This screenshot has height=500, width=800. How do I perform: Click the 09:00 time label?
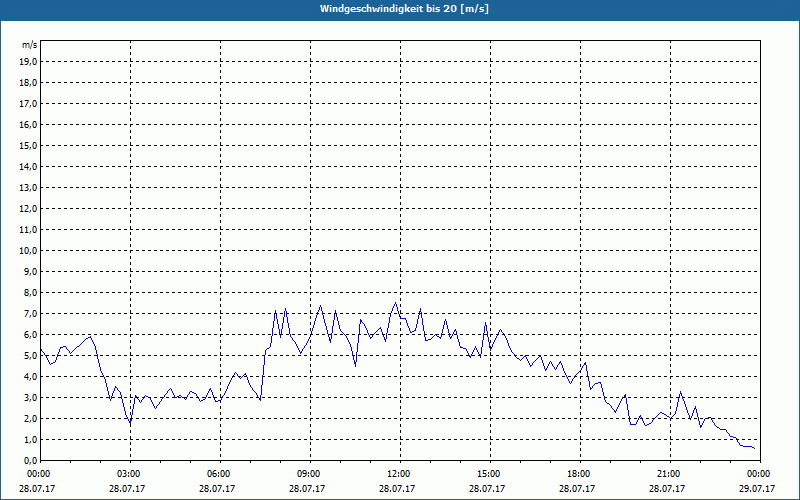(311, 474)
